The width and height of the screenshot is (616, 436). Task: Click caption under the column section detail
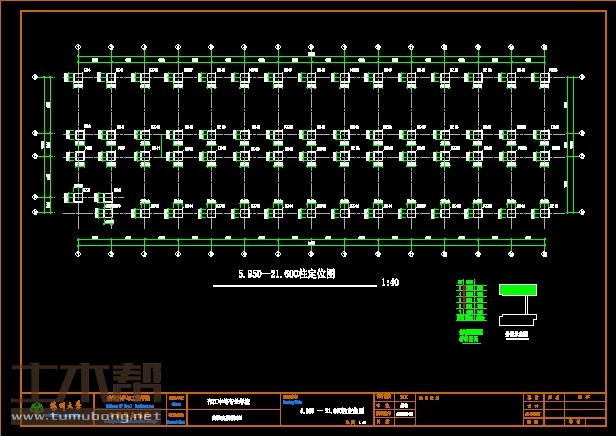tap(516, 336)
